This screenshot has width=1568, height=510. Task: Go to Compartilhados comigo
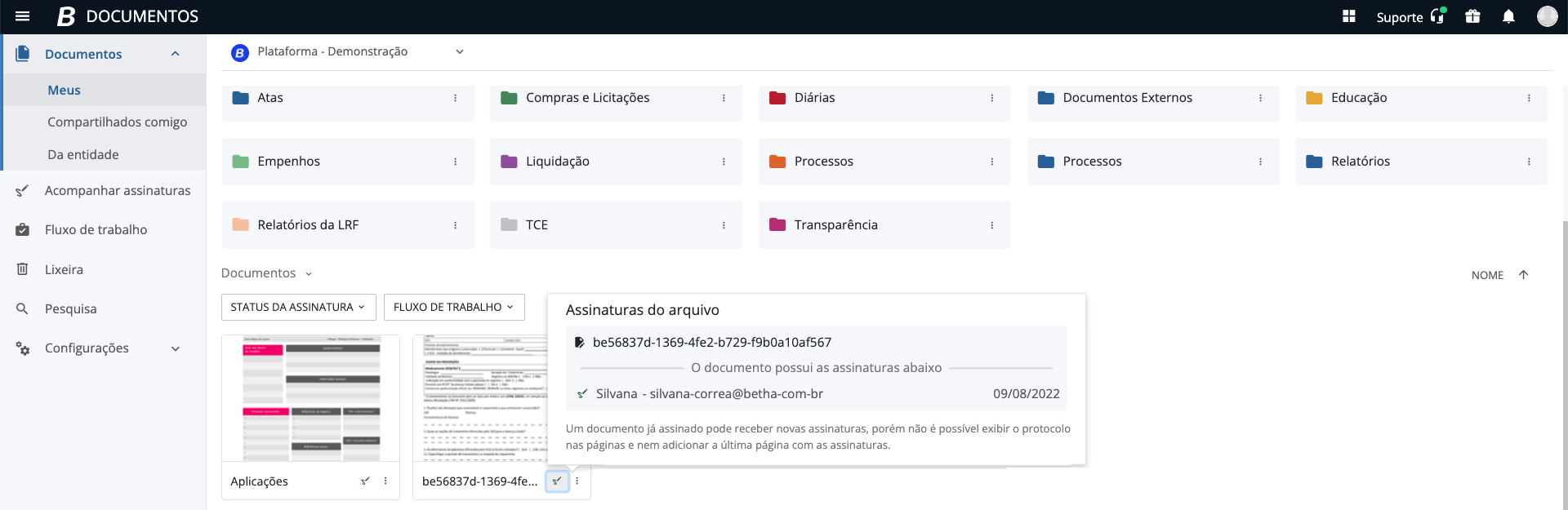pos(117,122)
